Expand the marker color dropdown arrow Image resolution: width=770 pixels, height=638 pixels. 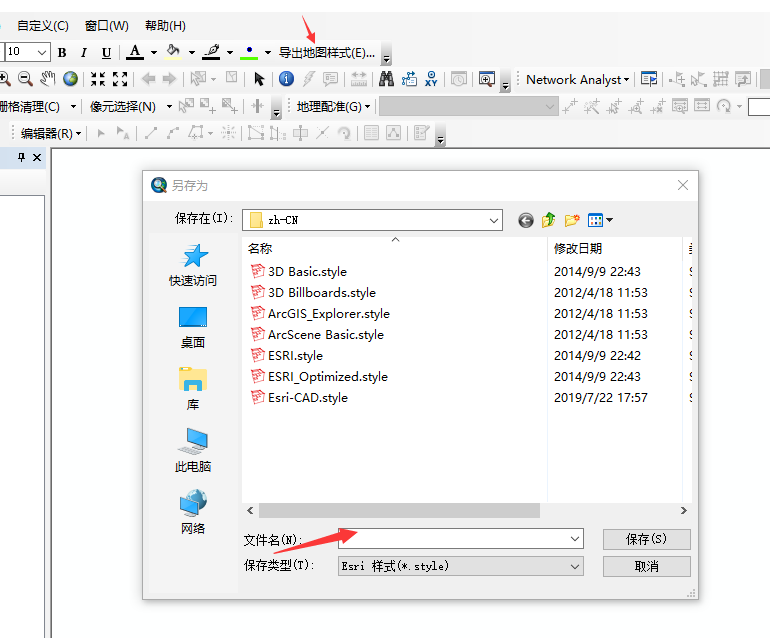(x=268, y=52)
